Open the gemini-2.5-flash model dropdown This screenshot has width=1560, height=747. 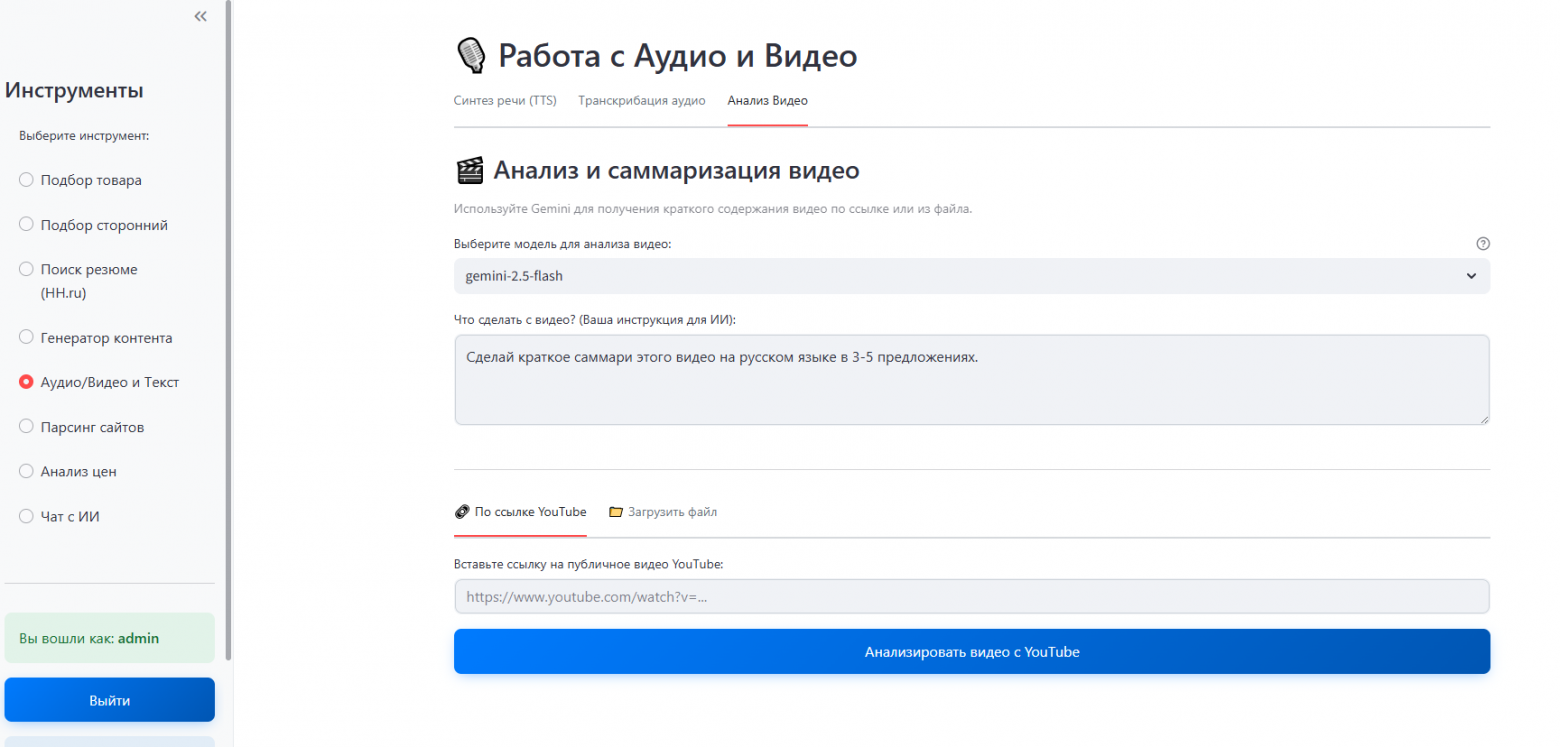[971, 276]
